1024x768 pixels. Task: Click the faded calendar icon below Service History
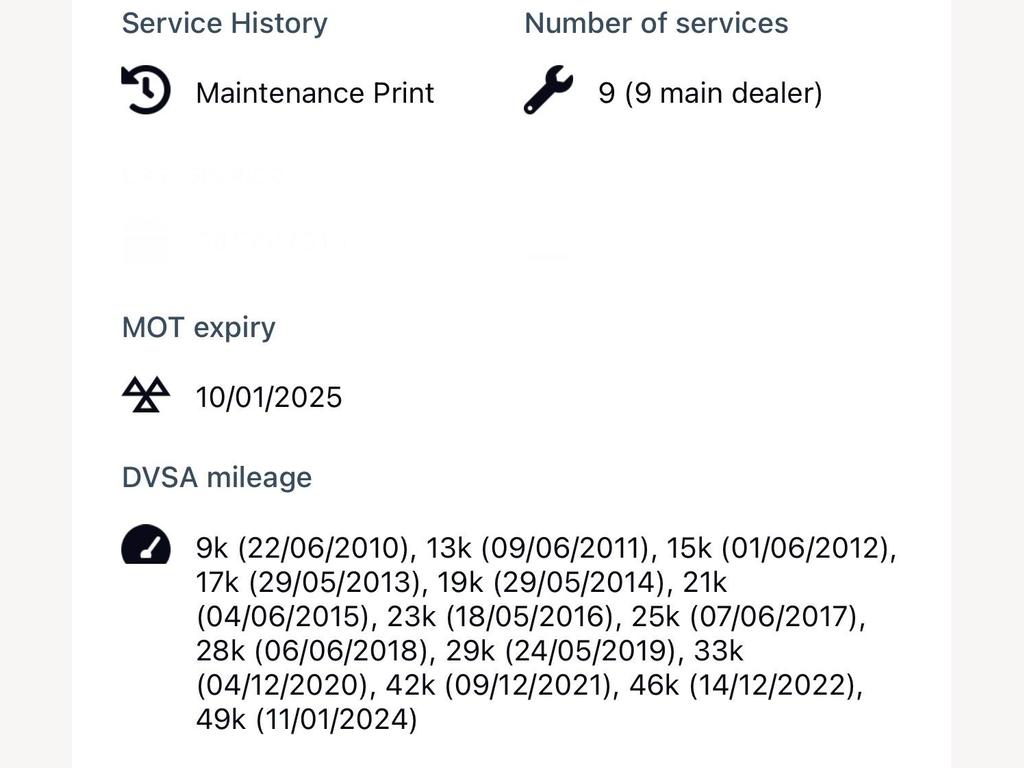[x=145, y=240]
